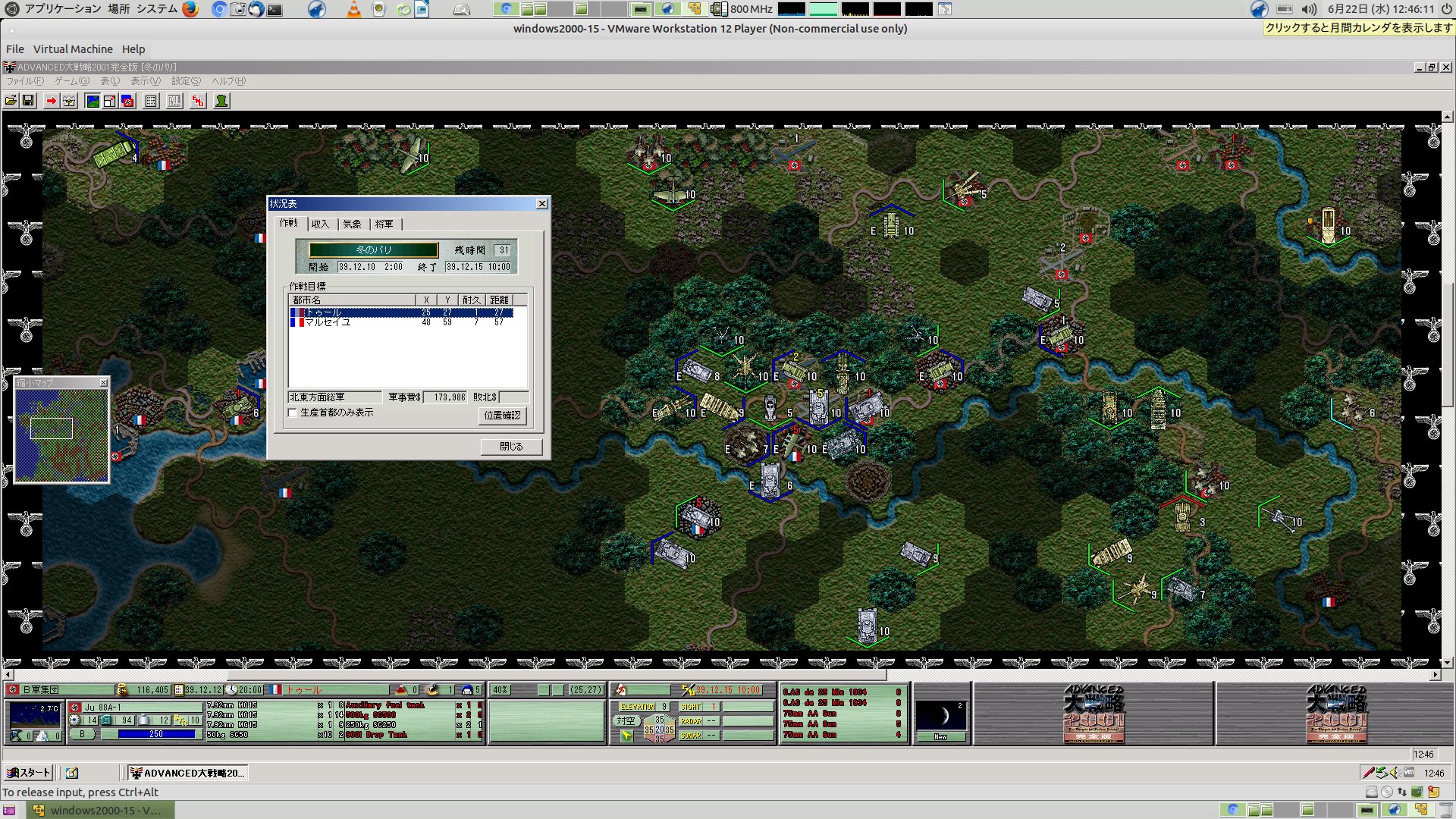Select the 作戦 tab in status dialog
Viewport: 1456px width, 819px height.
pos(289,223)
